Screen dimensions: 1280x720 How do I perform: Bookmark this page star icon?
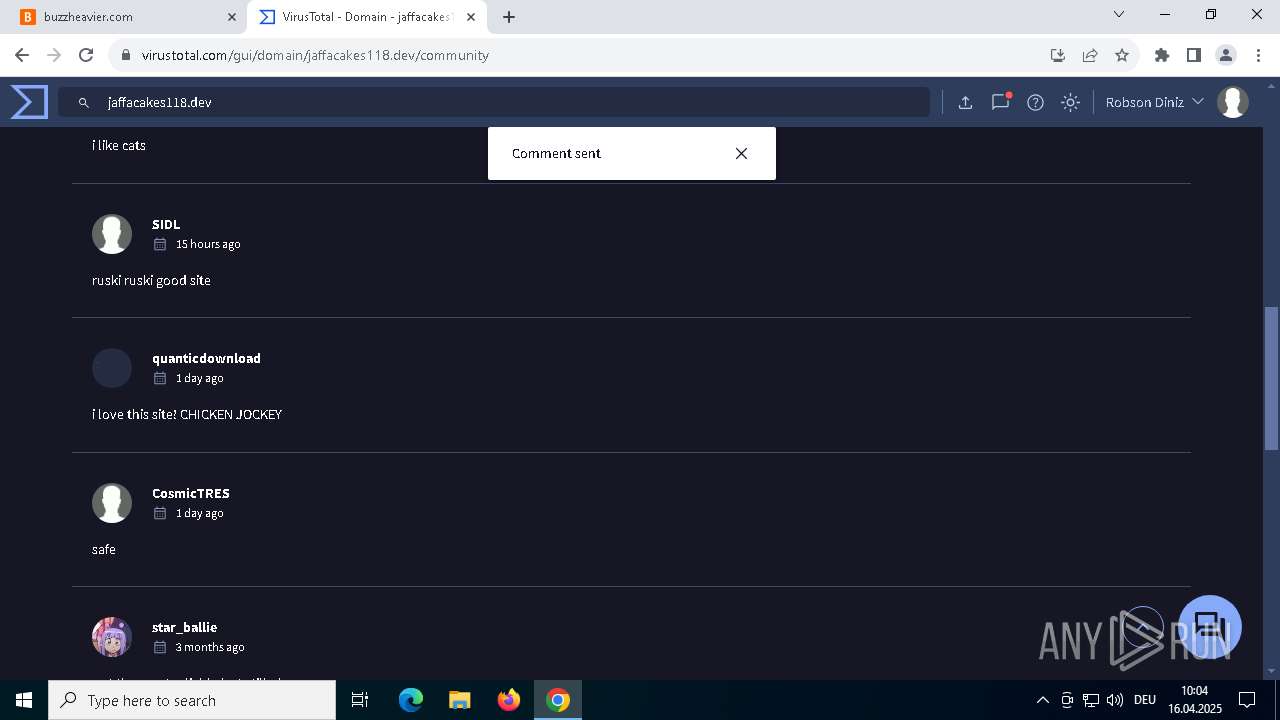click(1122, 55)
